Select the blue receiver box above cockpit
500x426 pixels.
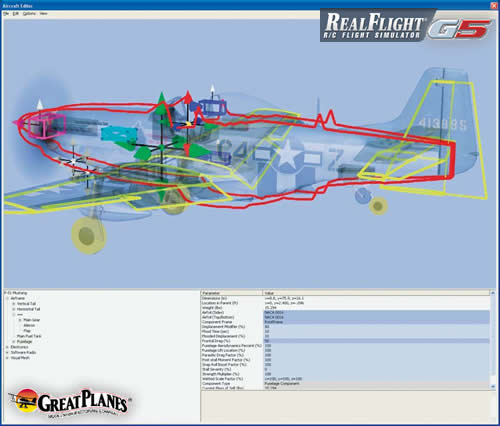tap(213, 108)
